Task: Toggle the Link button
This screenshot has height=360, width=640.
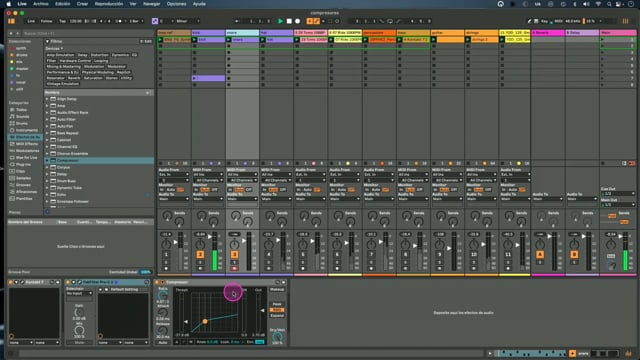Action: pos(31,21)
